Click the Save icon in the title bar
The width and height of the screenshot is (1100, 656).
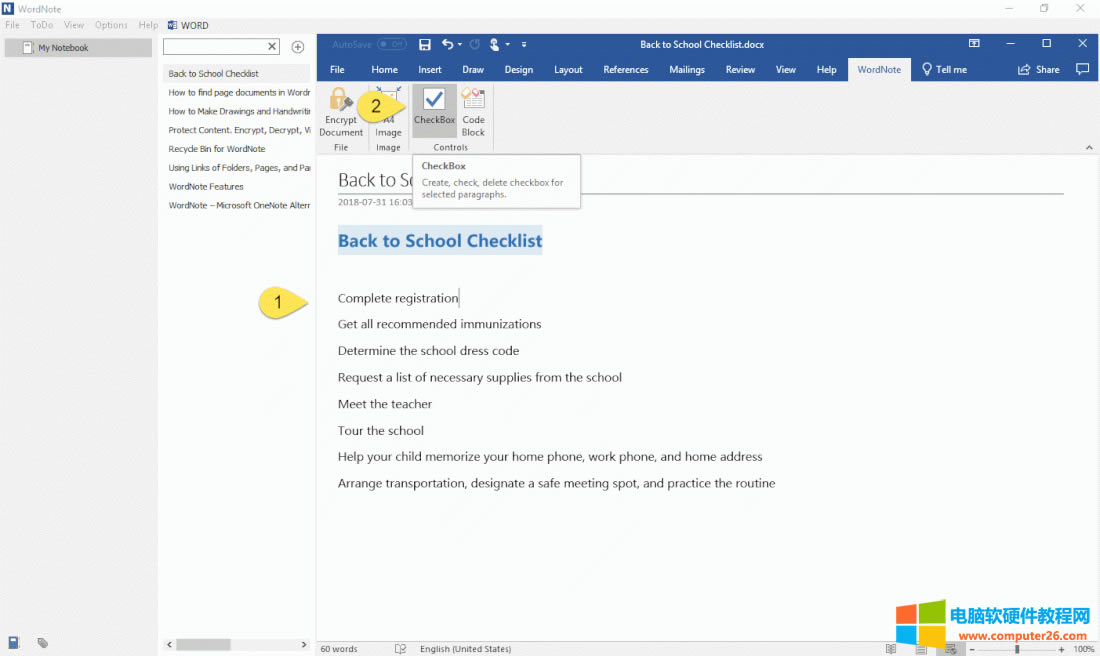[425, 44]
